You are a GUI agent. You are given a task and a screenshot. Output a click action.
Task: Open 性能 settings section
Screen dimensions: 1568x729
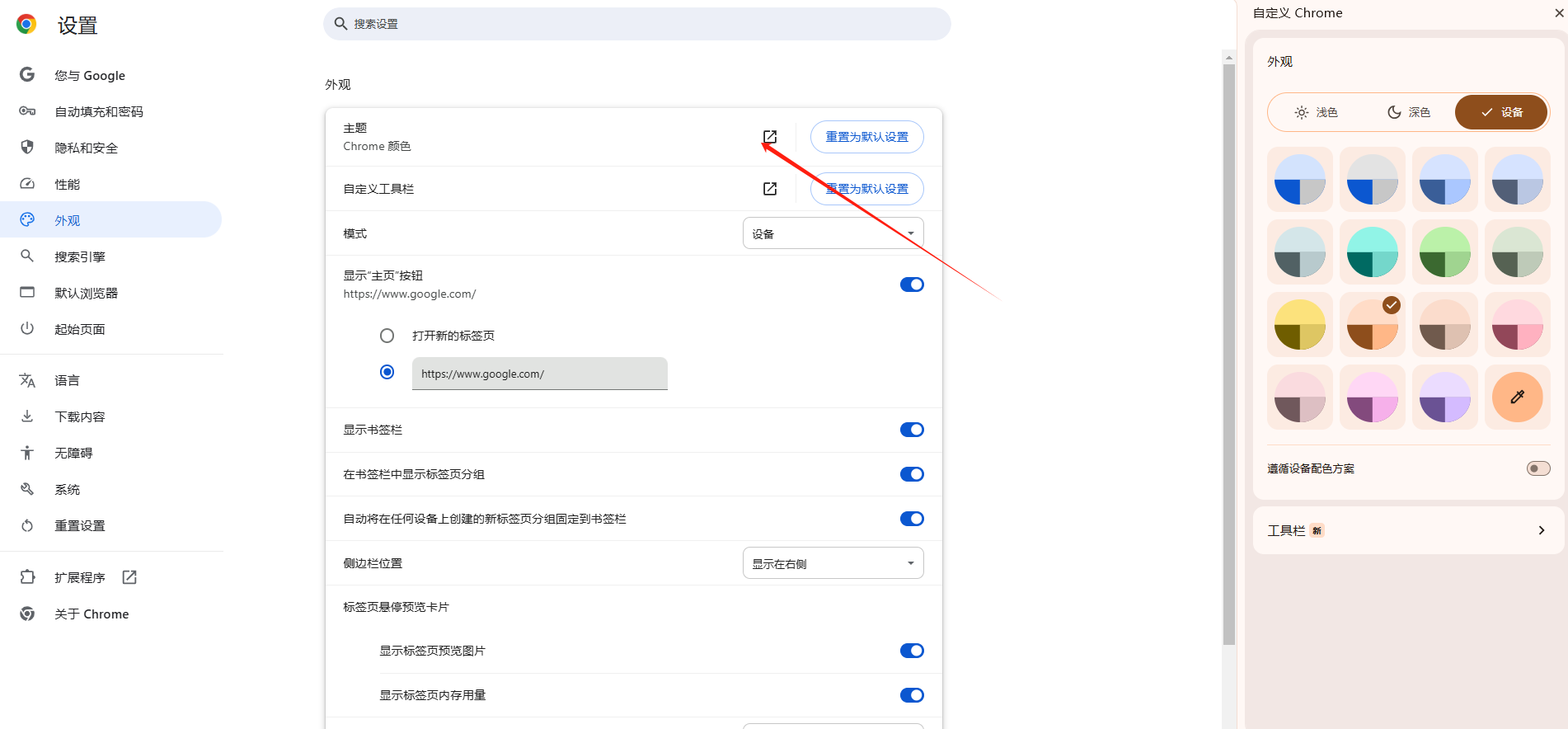point(110,184)
